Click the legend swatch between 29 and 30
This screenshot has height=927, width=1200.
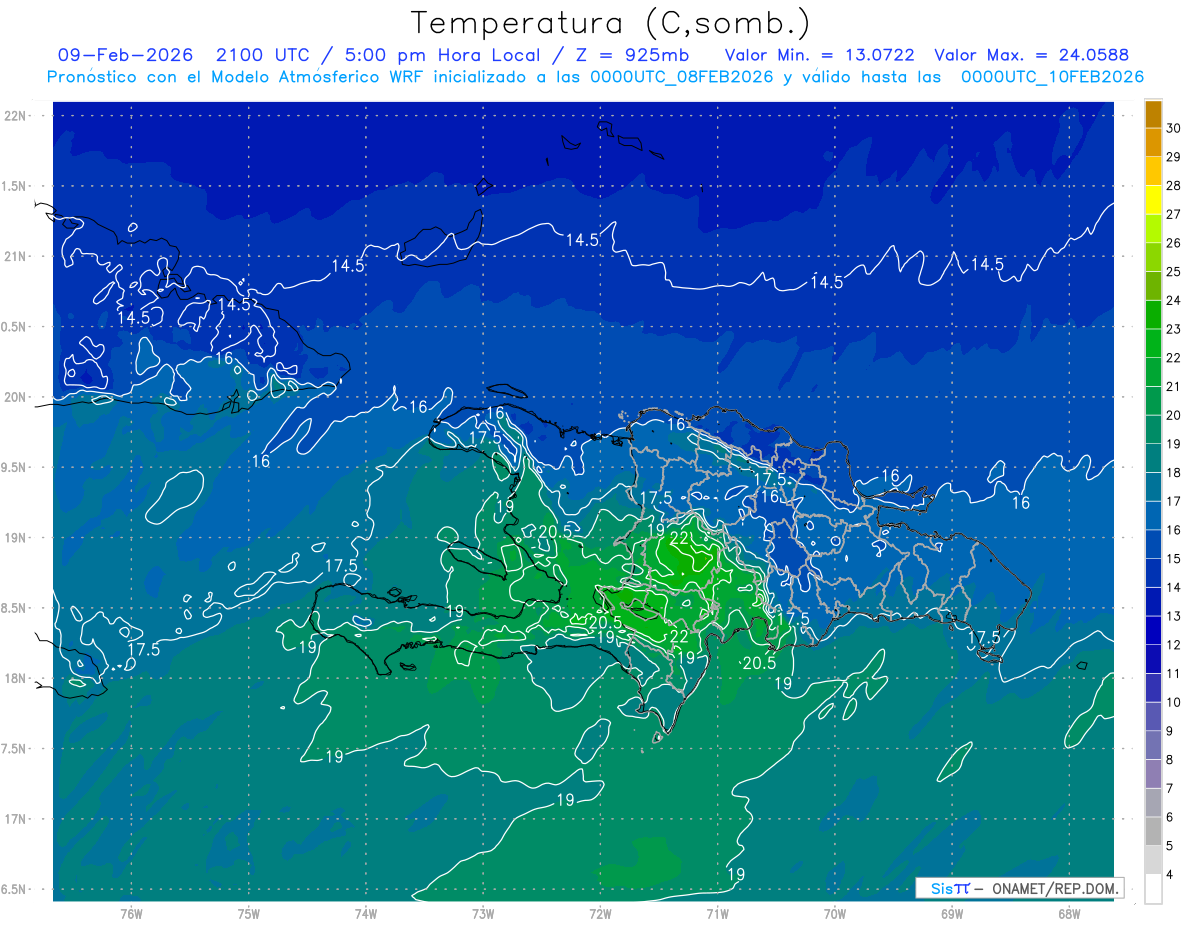[1153, 142]
